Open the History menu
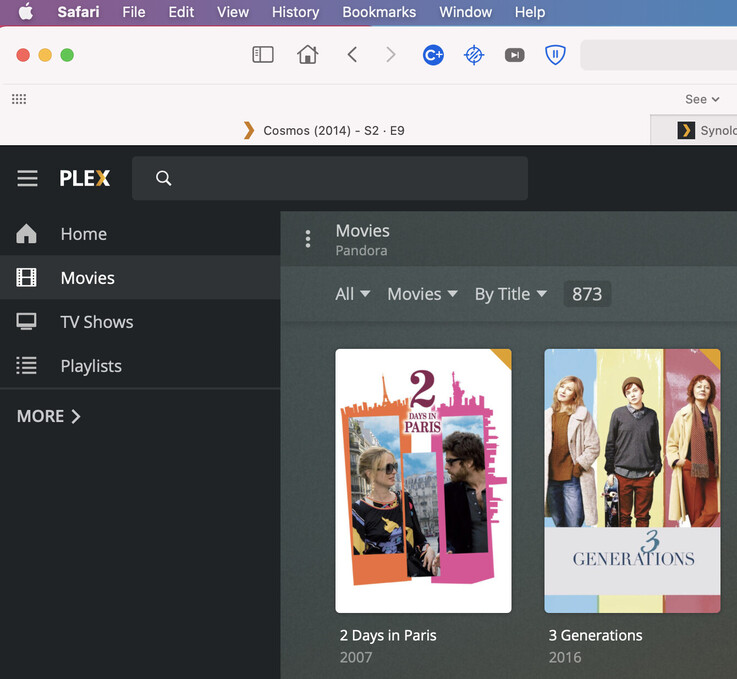The image size is (737, 679). [295, 12]
